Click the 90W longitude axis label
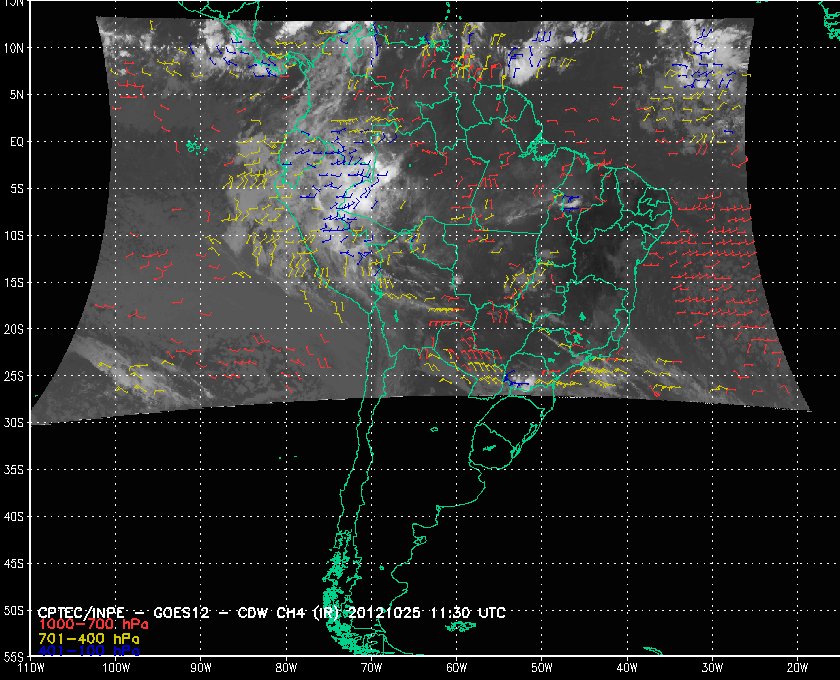Screen dimensions: 840x680 (201, 669)
